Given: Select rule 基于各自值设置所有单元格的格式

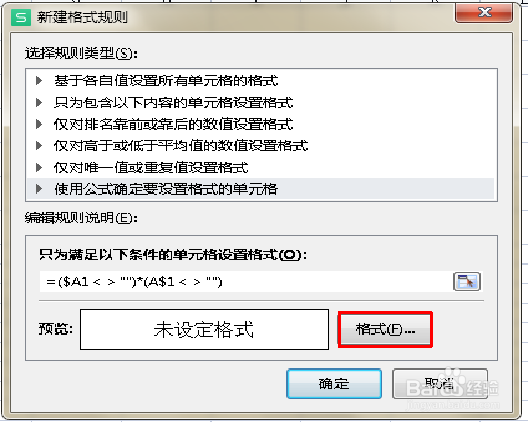Looking at the screenshot, I should pos(260,80).
